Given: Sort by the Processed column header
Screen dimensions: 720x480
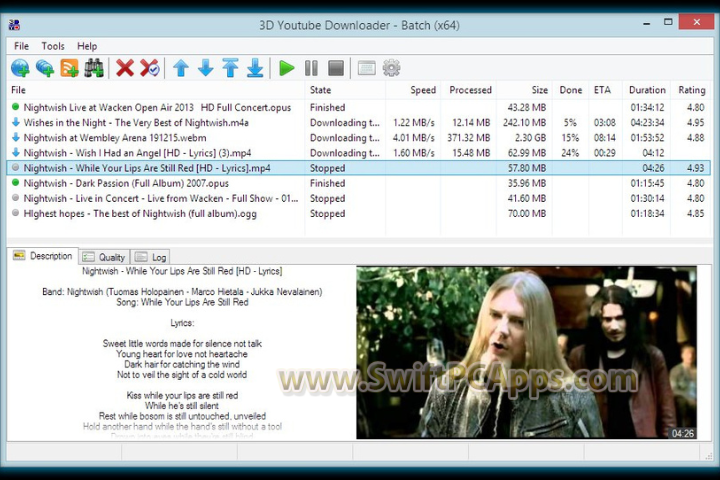Looking at the screenshot, I should pyautogui.click(x=470, y=90).
